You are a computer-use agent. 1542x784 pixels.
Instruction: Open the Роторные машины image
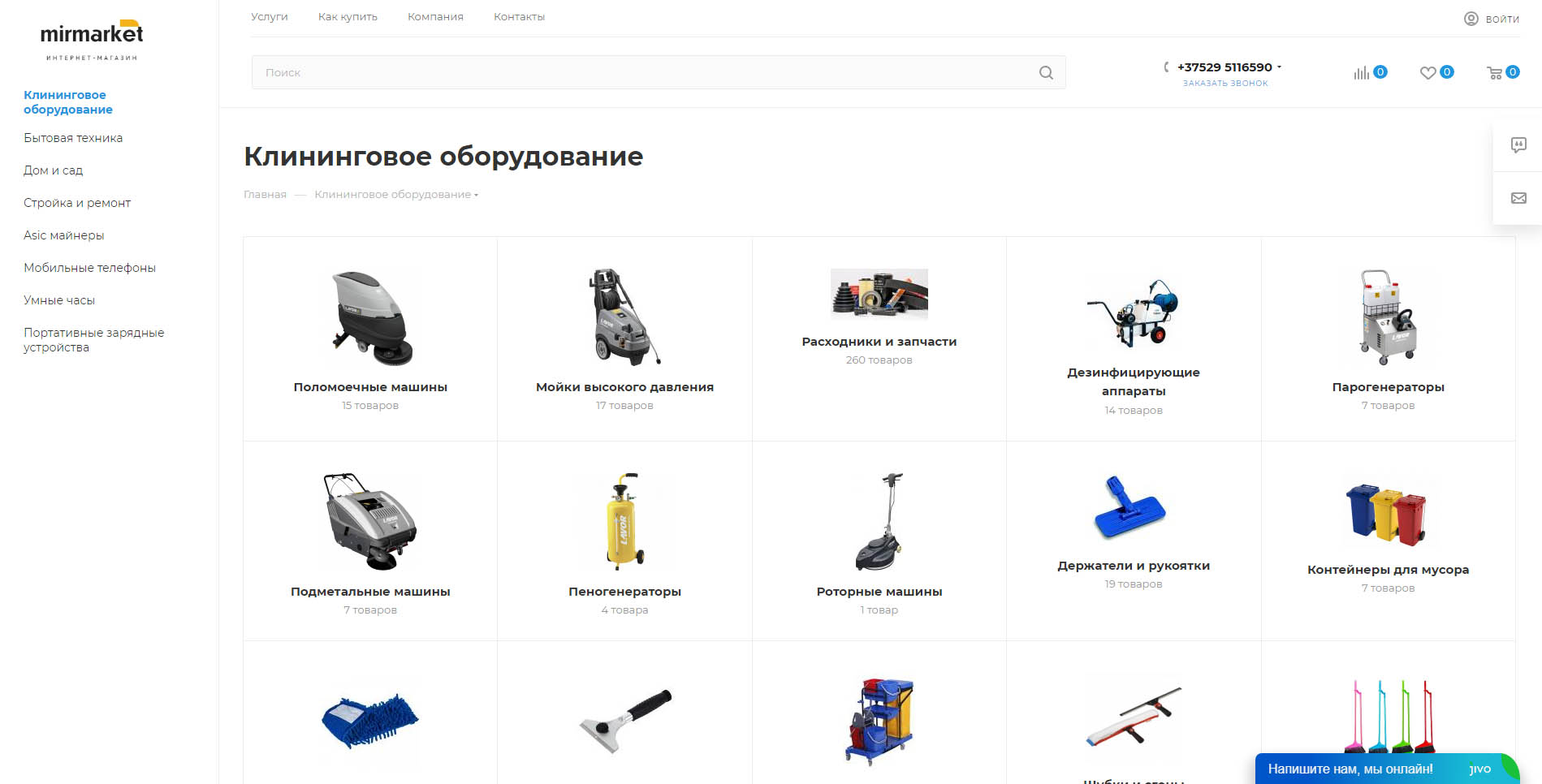coord(879,521)
